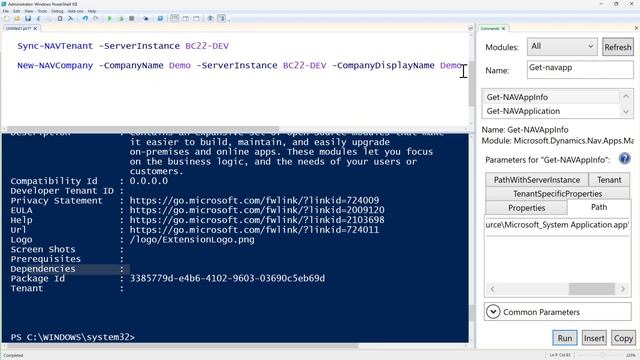Click the script pane vertical scrollbar

[471, 84]
